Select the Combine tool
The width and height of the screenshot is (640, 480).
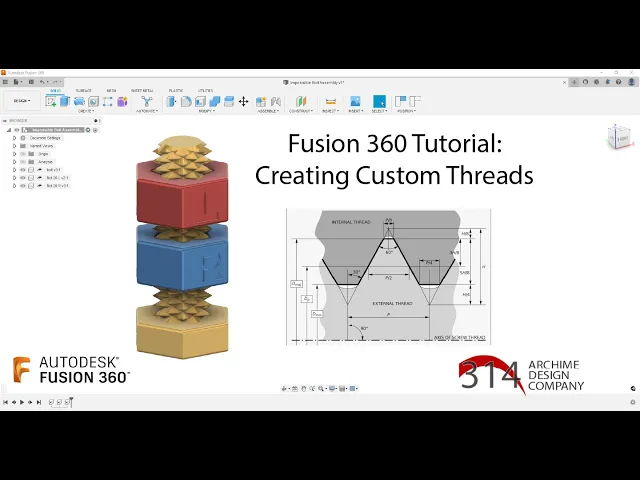215,101
